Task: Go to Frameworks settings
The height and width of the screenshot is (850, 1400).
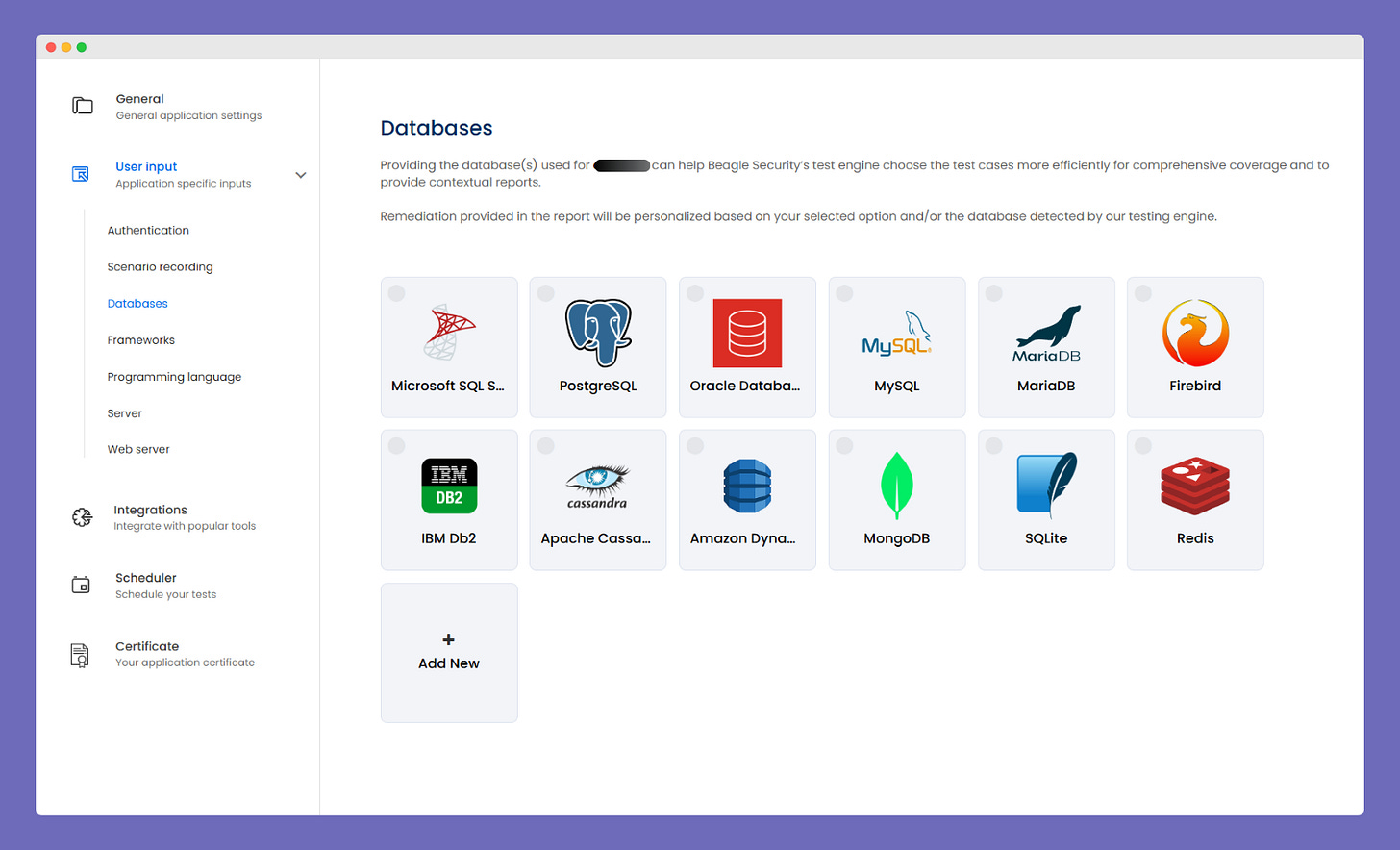Action: (140, 340)
